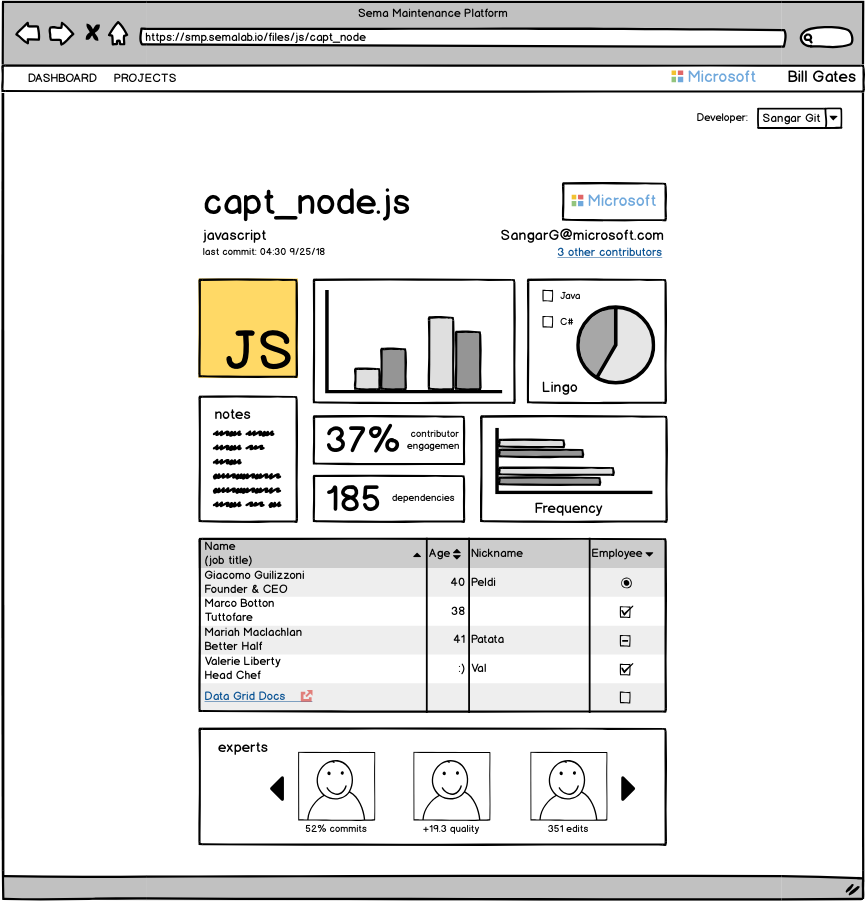
Task: Enable the C# checkbox
Action: (x=548, y=322)
